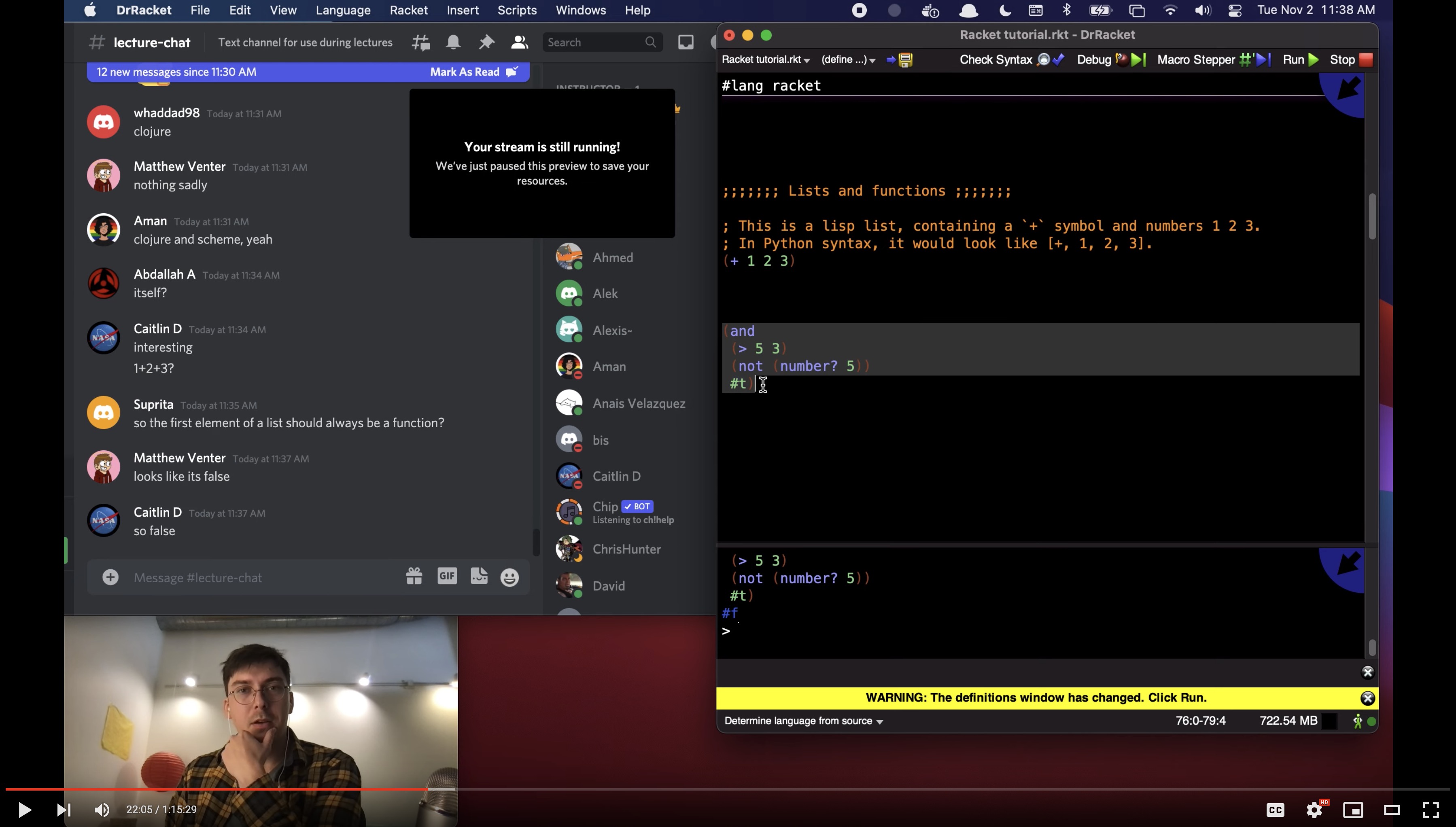Dismiss the yellow warning banner close icon
The width and height of the screenshot is (1456, 827).
(x=1368, y=698)
